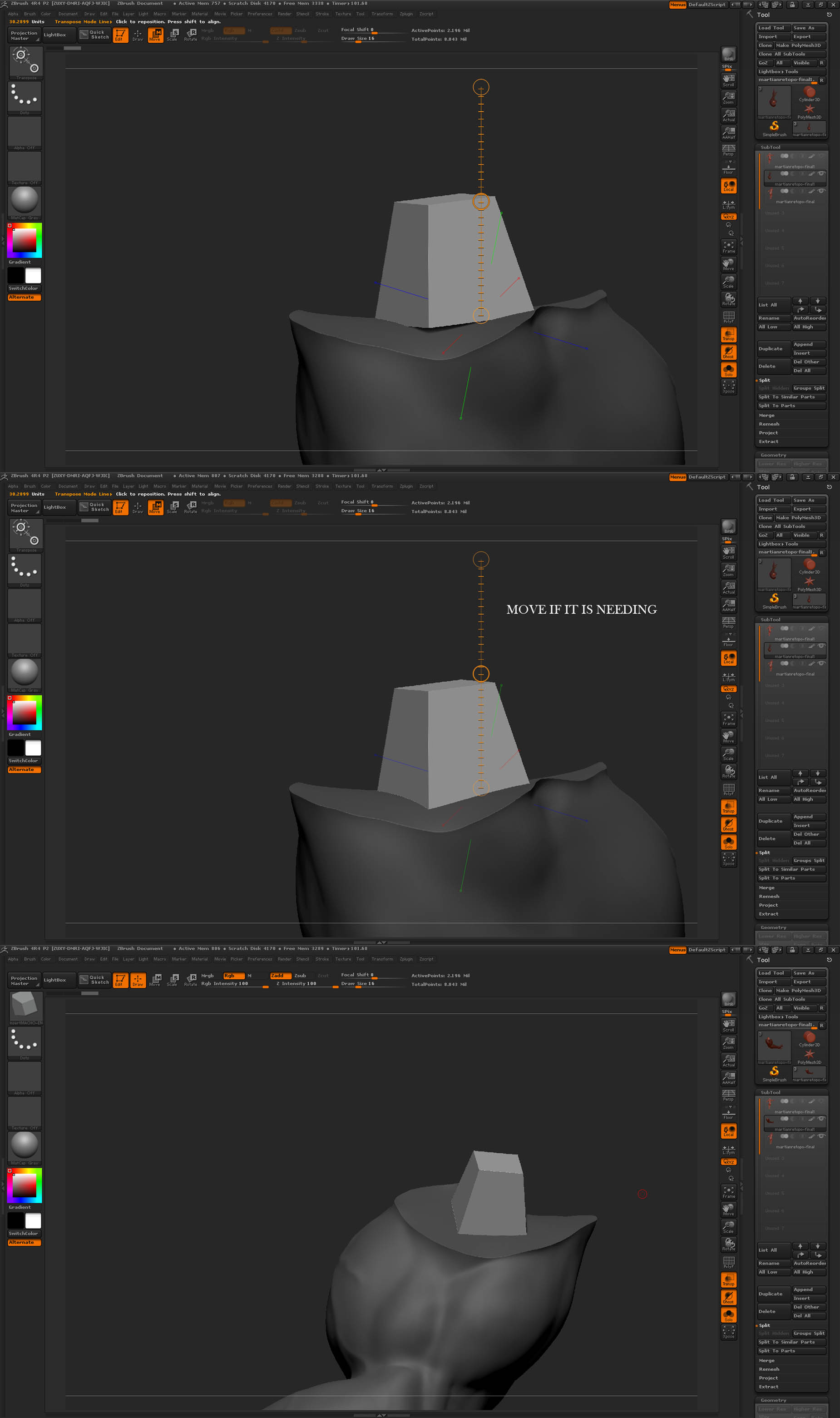This screenshot has width=840, height=1418.
Task: Click Xpose icon in top screenshot
Action: point(728,387)
